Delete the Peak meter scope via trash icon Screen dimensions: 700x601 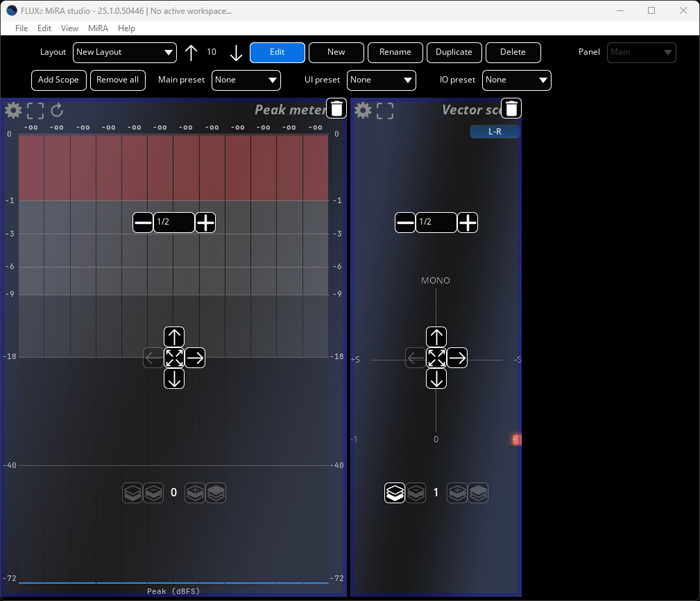[337, 109]
